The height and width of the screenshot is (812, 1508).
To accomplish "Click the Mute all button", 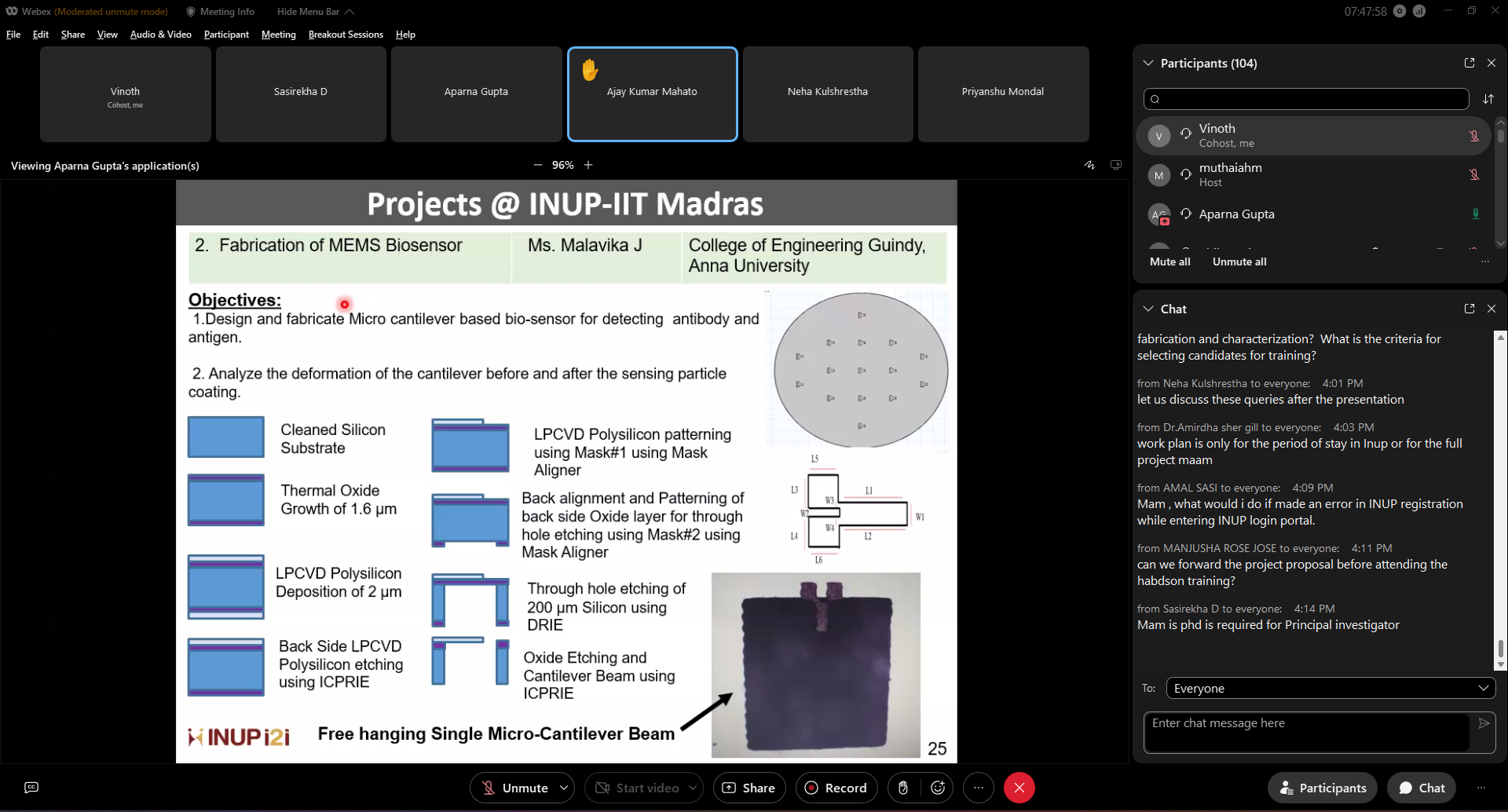I will (x=1170, y=262).
